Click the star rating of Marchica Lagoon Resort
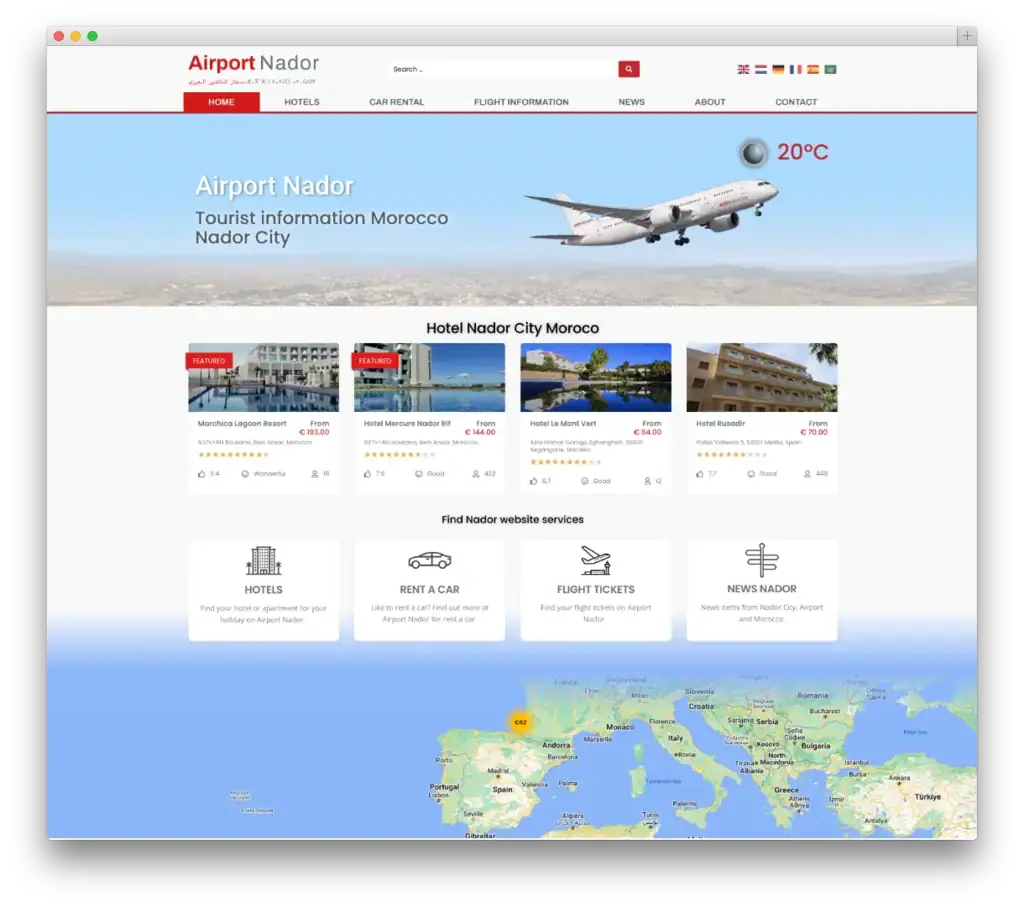1024x907 pixels. pyautogui.click(x=233, y=454)
